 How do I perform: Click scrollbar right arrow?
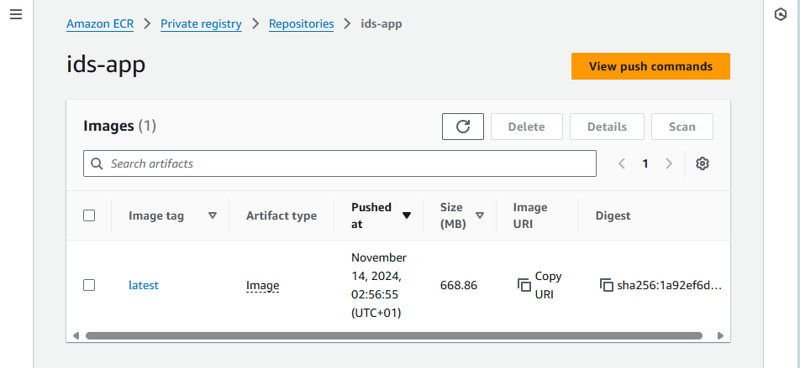click(x=720, y=336)
